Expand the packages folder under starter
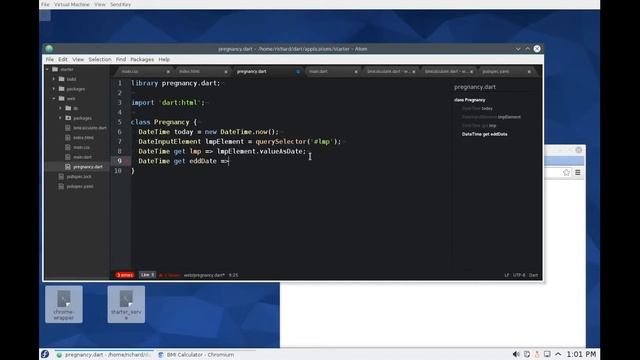This screenshot has width=640, height=360. [x=54, y=89]
